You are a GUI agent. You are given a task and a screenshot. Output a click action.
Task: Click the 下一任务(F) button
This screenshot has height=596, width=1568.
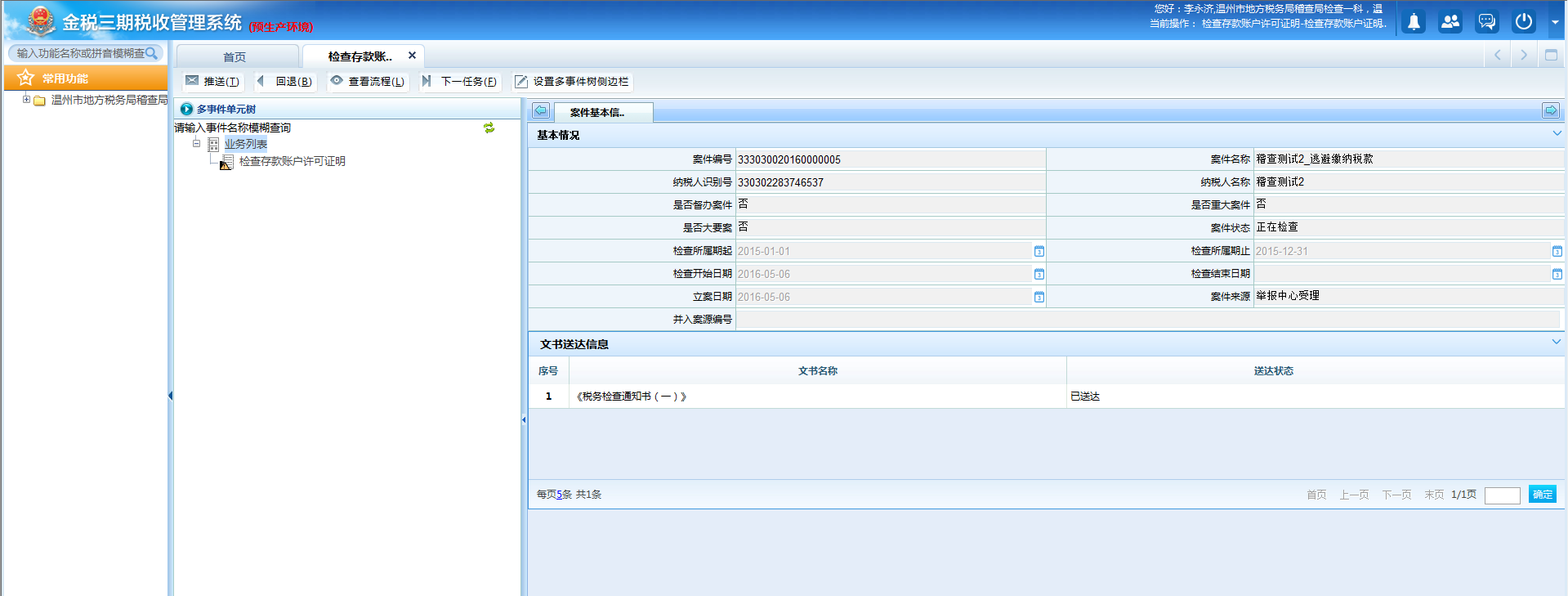[x=459, y=81]
